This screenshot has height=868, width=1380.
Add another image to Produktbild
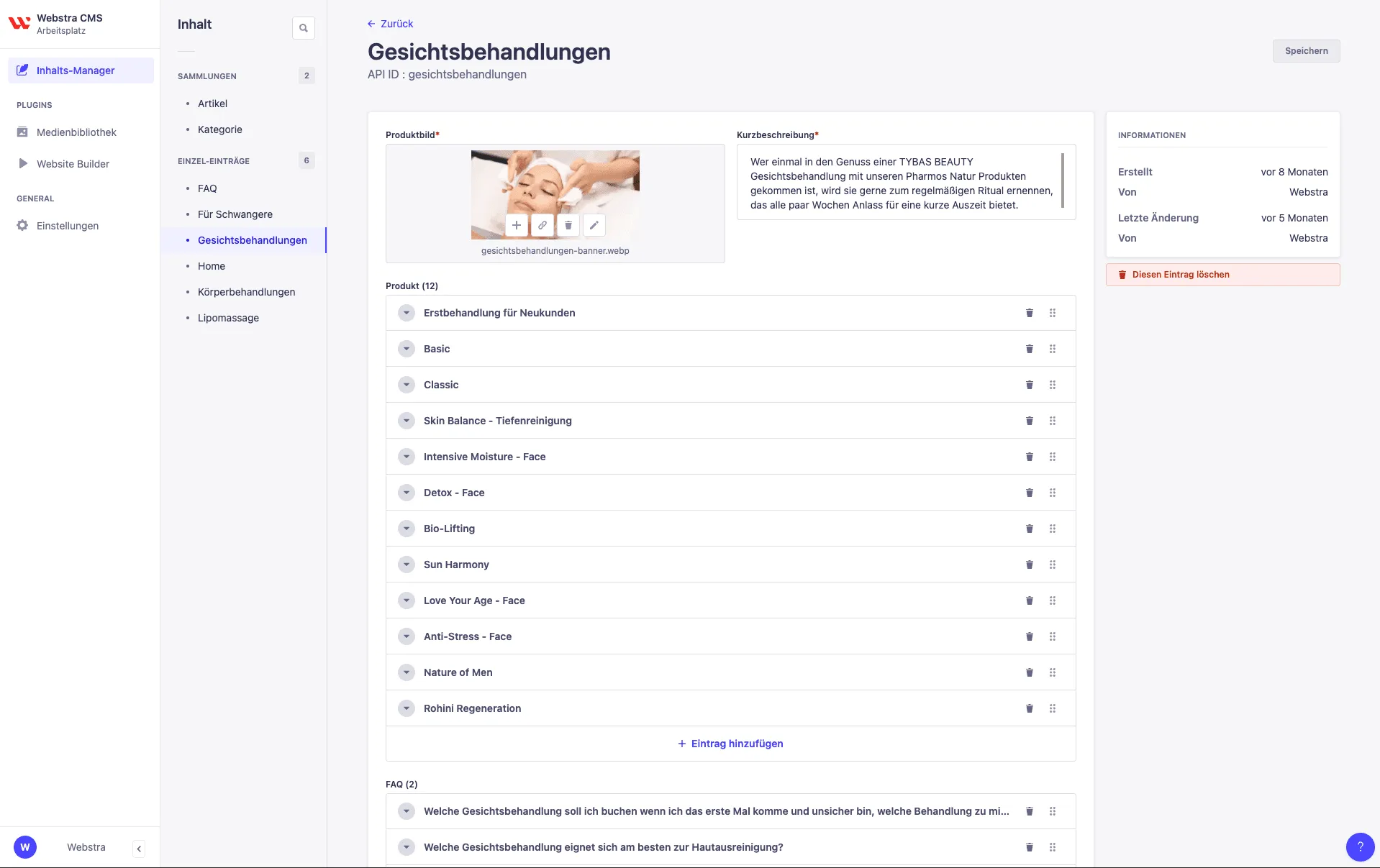pos(517,225)
